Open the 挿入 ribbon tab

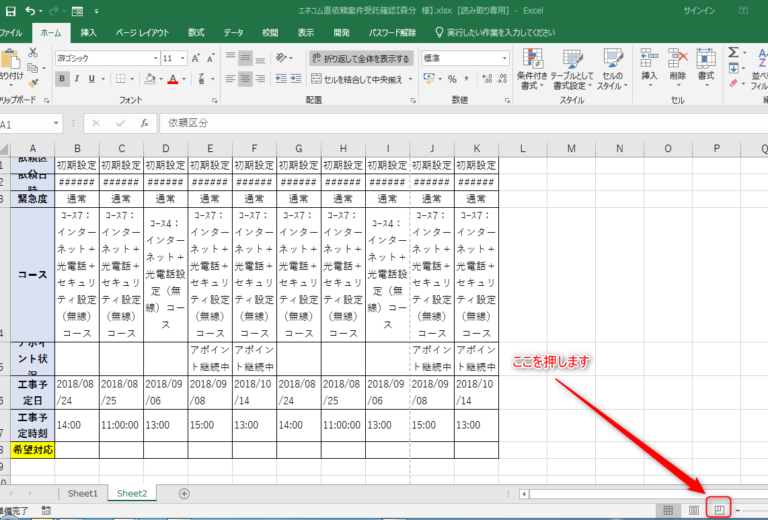(x=89, y=33)
